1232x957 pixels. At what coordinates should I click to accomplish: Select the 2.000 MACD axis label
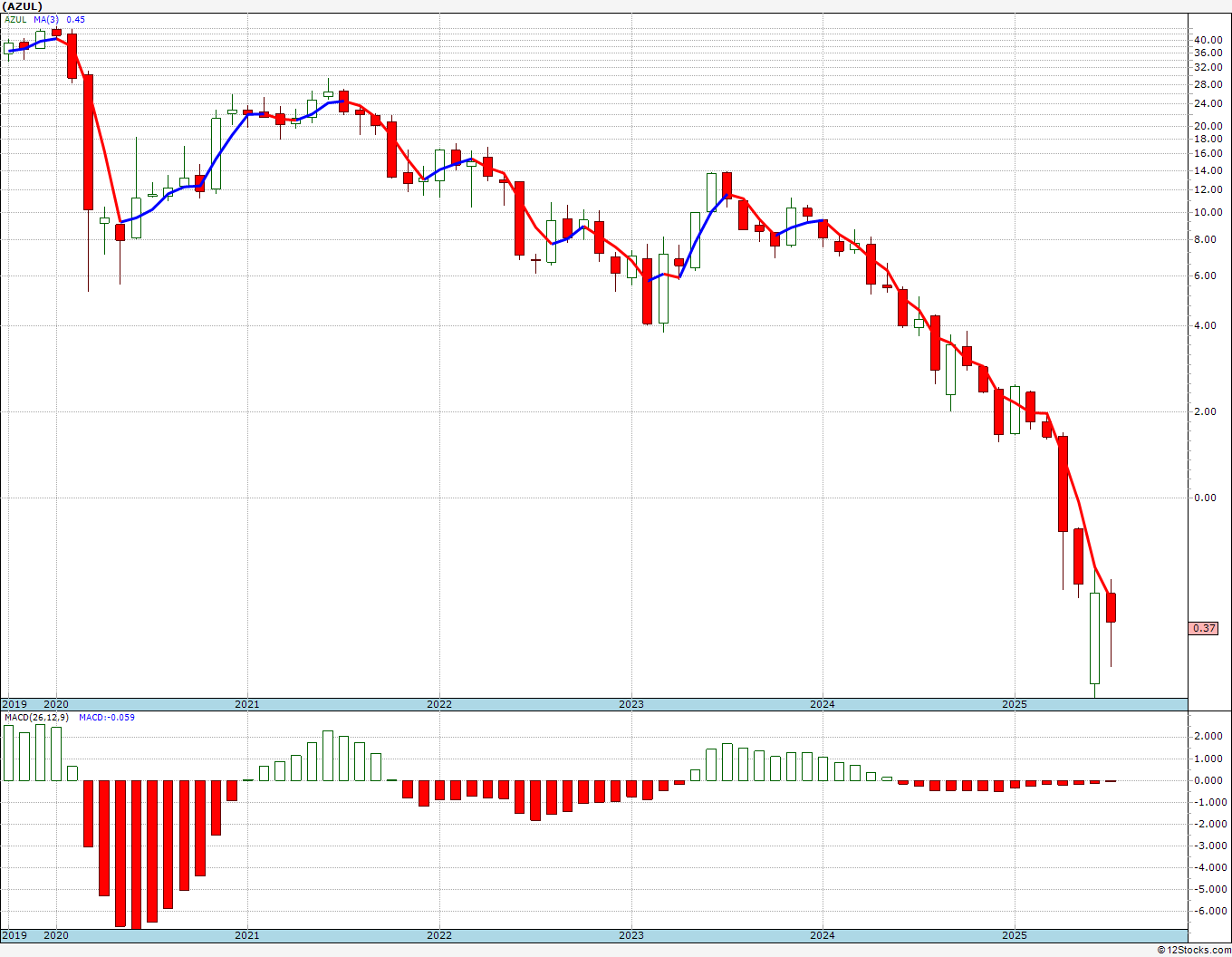1210,736
